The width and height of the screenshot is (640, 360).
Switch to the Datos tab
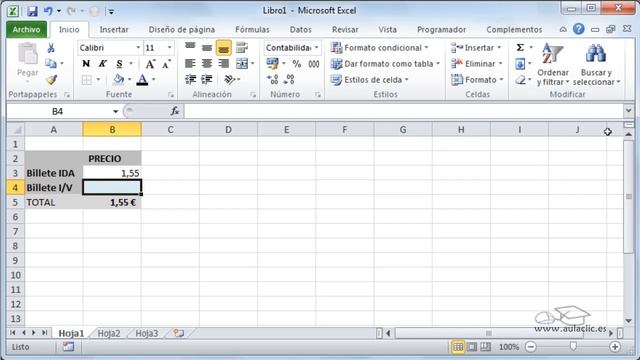click(300, 29)
